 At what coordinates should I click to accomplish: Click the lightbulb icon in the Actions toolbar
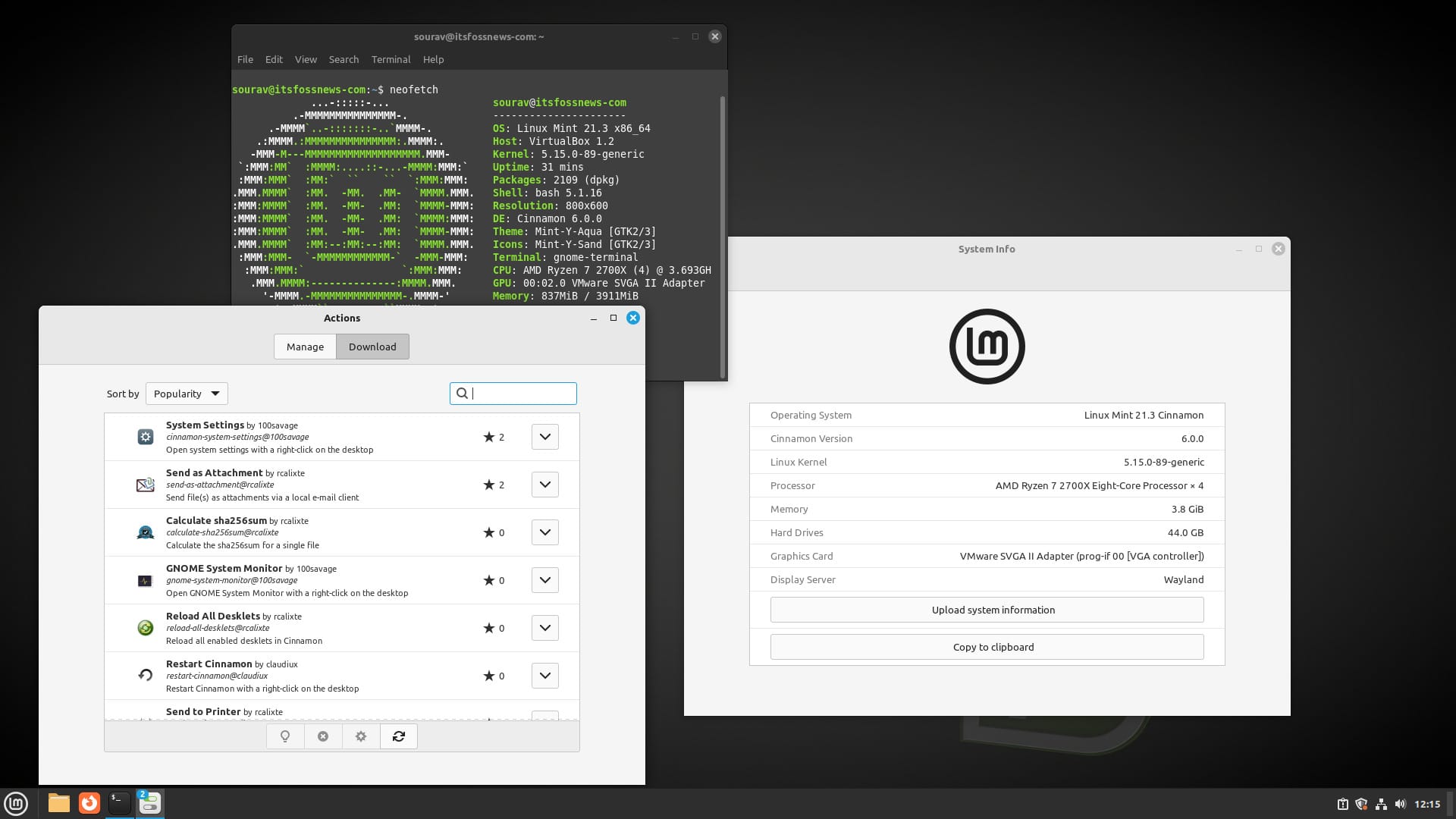285,736
